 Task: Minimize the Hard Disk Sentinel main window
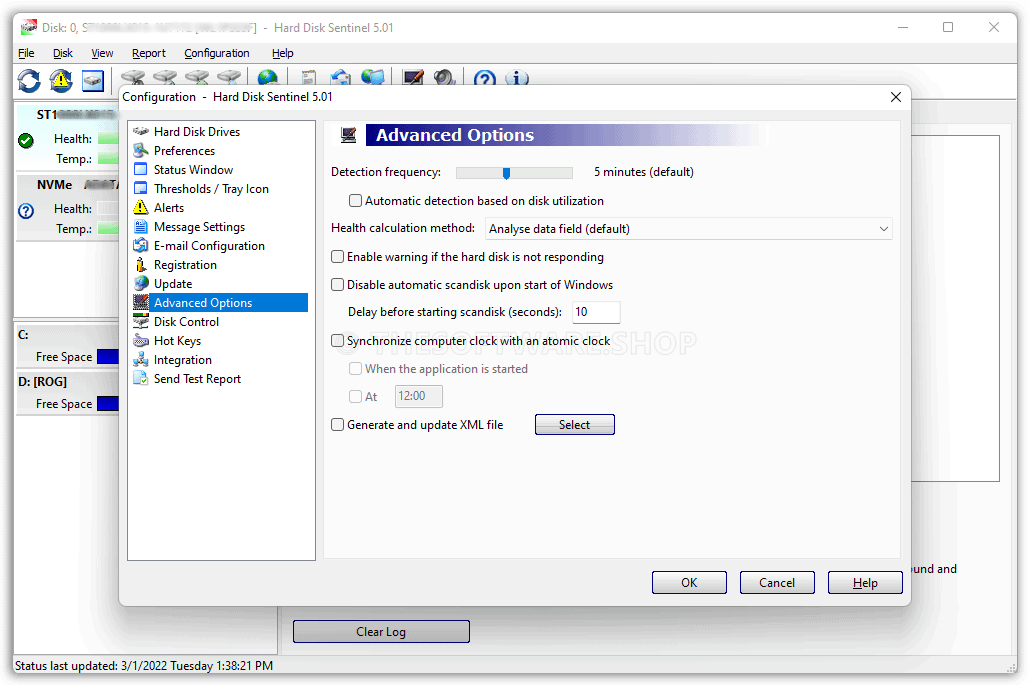click(x=903, y=28)
